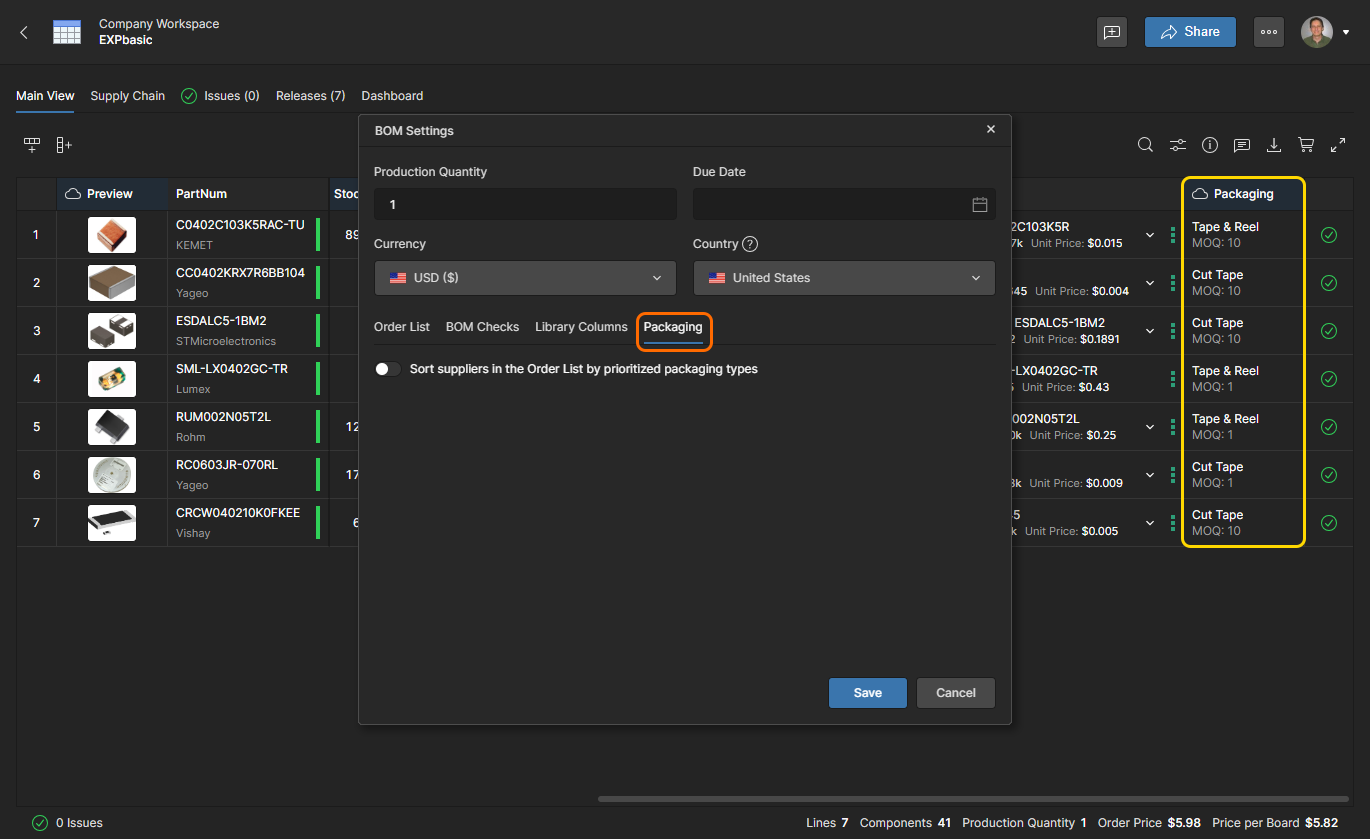Click the horizontal scrollbar at bottom
The height and width of the screenshot is (839, 1370).
coord(970,799)
